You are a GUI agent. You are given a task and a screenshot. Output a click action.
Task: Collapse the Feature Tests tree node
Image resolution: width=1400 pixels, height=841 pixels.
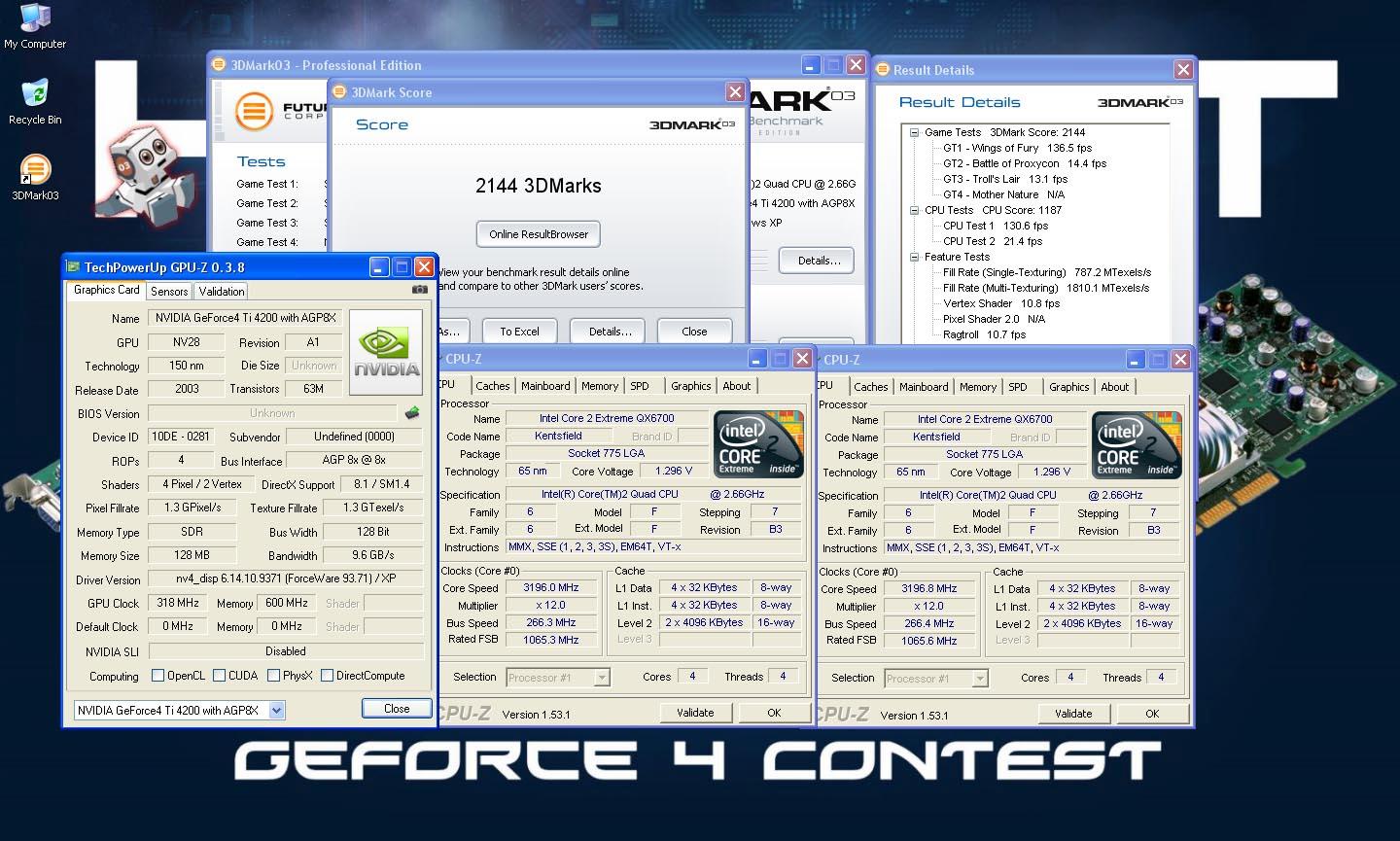[914, 257]
